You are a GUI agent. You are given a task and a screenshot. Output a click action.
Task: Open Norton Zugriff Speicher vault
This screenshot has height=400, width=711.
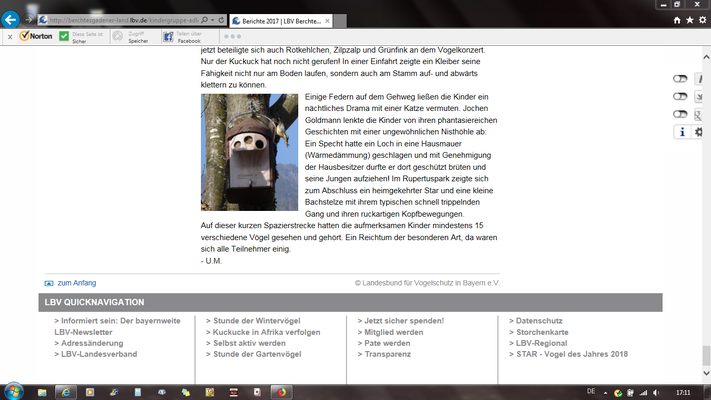(x=131, y=37)
